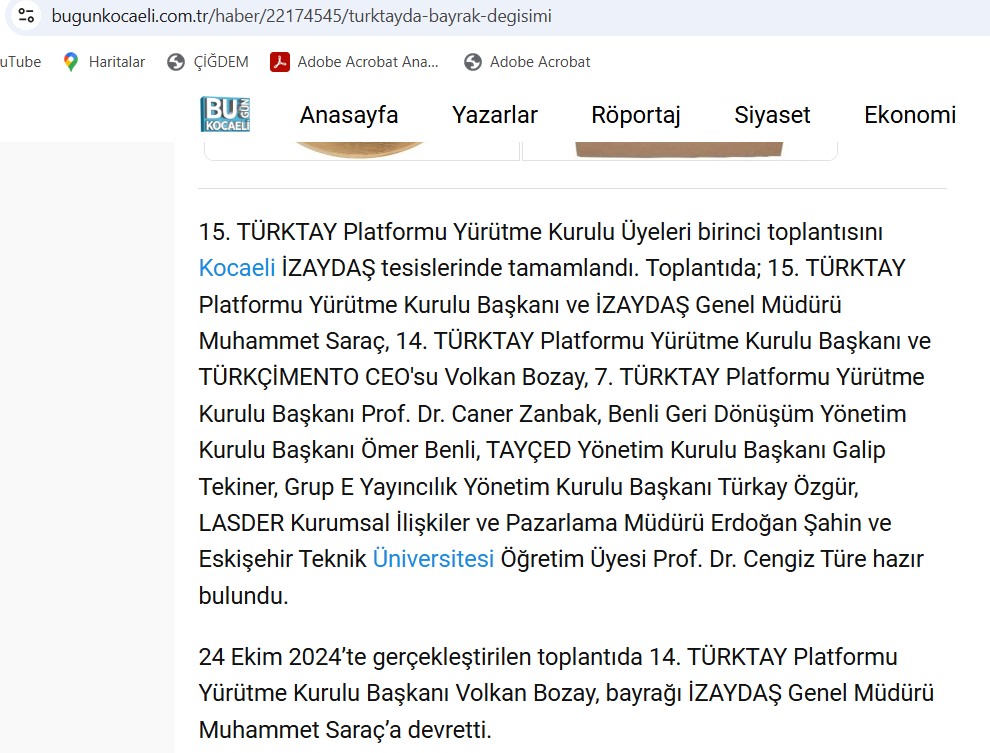
Task: Open the Yazarlar menu item
Action: click(494, 115)
